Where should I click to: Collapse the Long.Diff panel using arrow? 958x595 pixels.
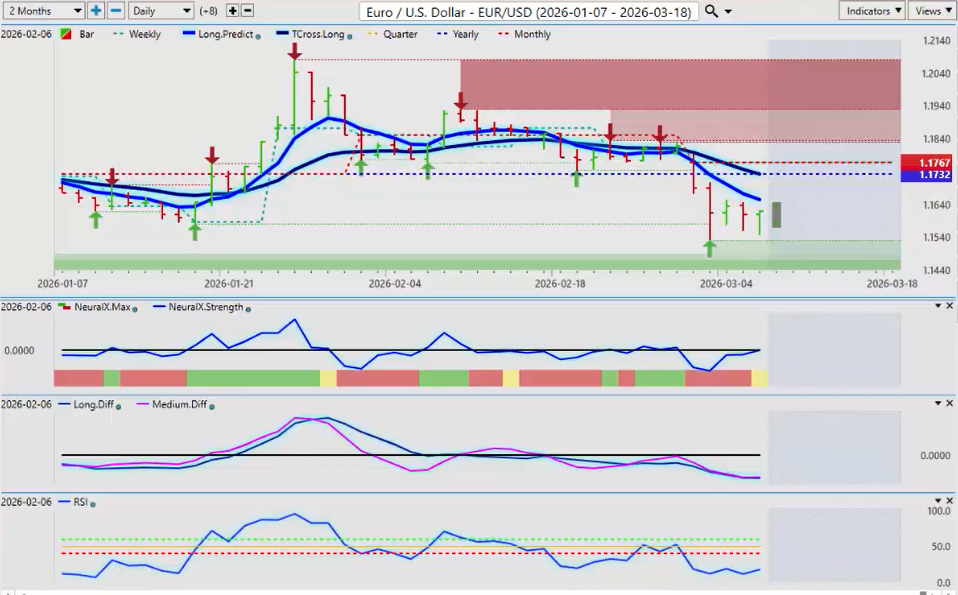click(937, 403)
